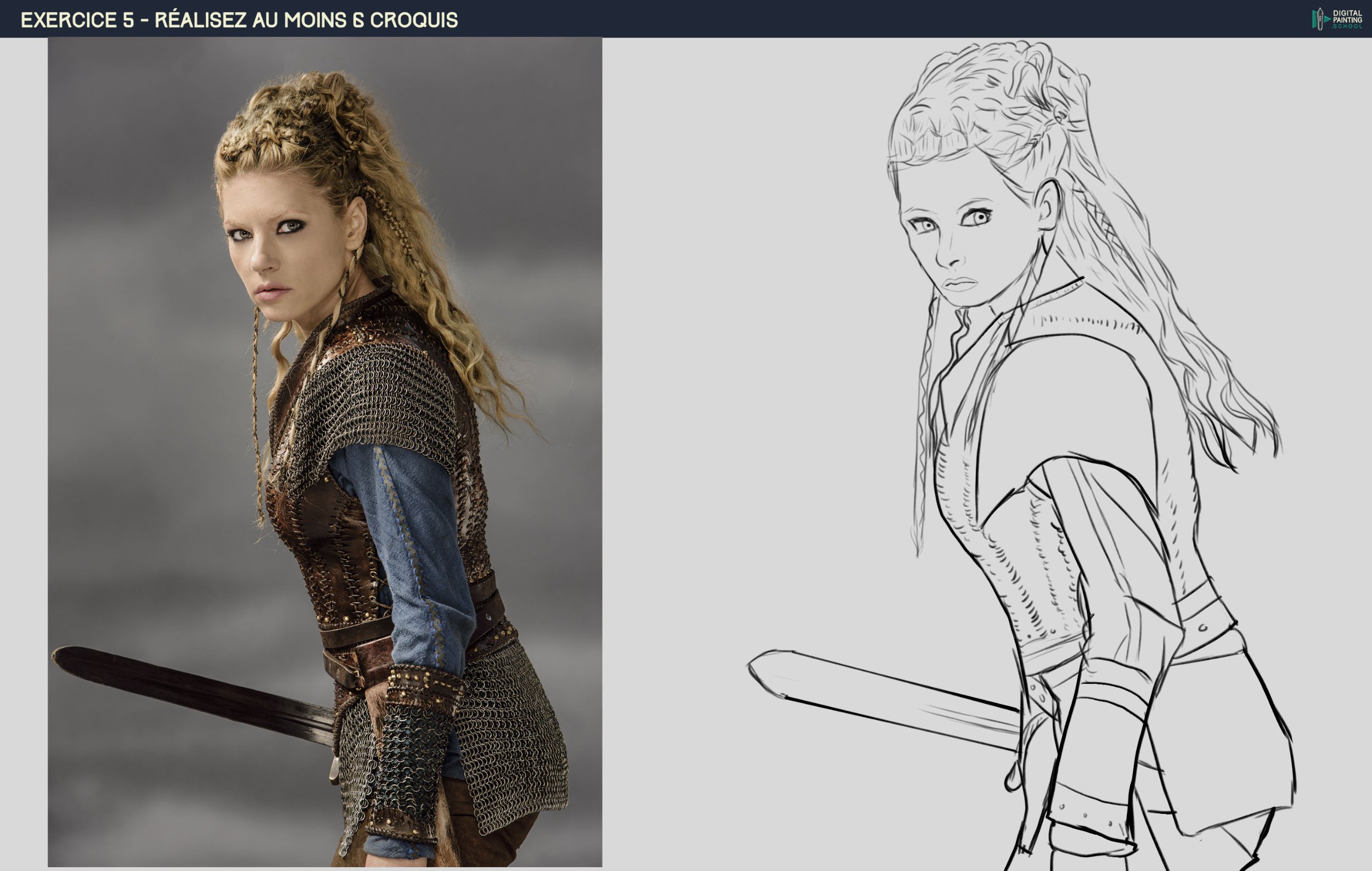This screenshot has width=1372, height=871.
Task: Click the 'SCHOOL' word under the logo
Action: click(1347, 26)
